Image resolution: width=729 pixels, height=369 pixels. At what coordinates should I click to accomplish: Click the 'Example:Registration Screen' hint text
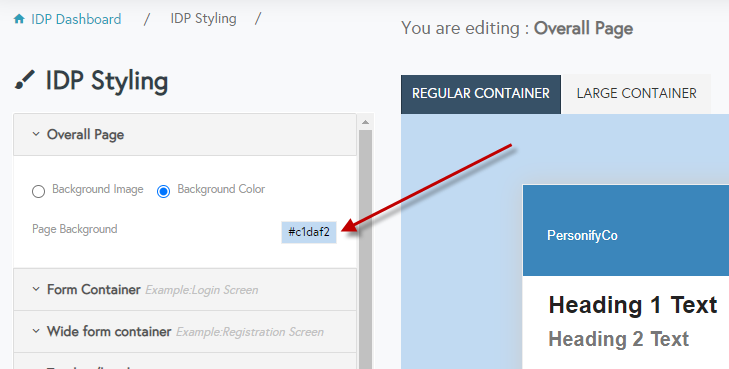click(x=250, y=332)
